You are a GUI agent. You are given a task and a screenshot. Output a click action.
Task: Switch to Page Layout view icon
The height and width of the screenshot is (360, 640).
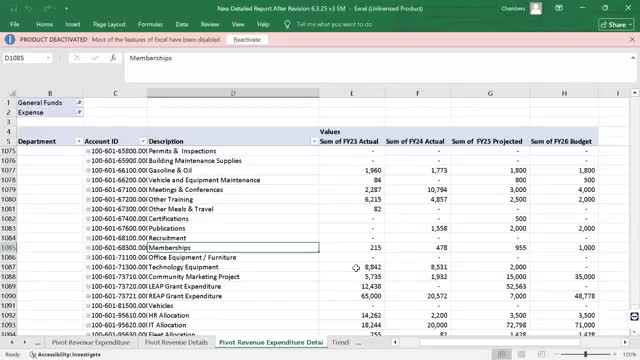coord(522,354)
